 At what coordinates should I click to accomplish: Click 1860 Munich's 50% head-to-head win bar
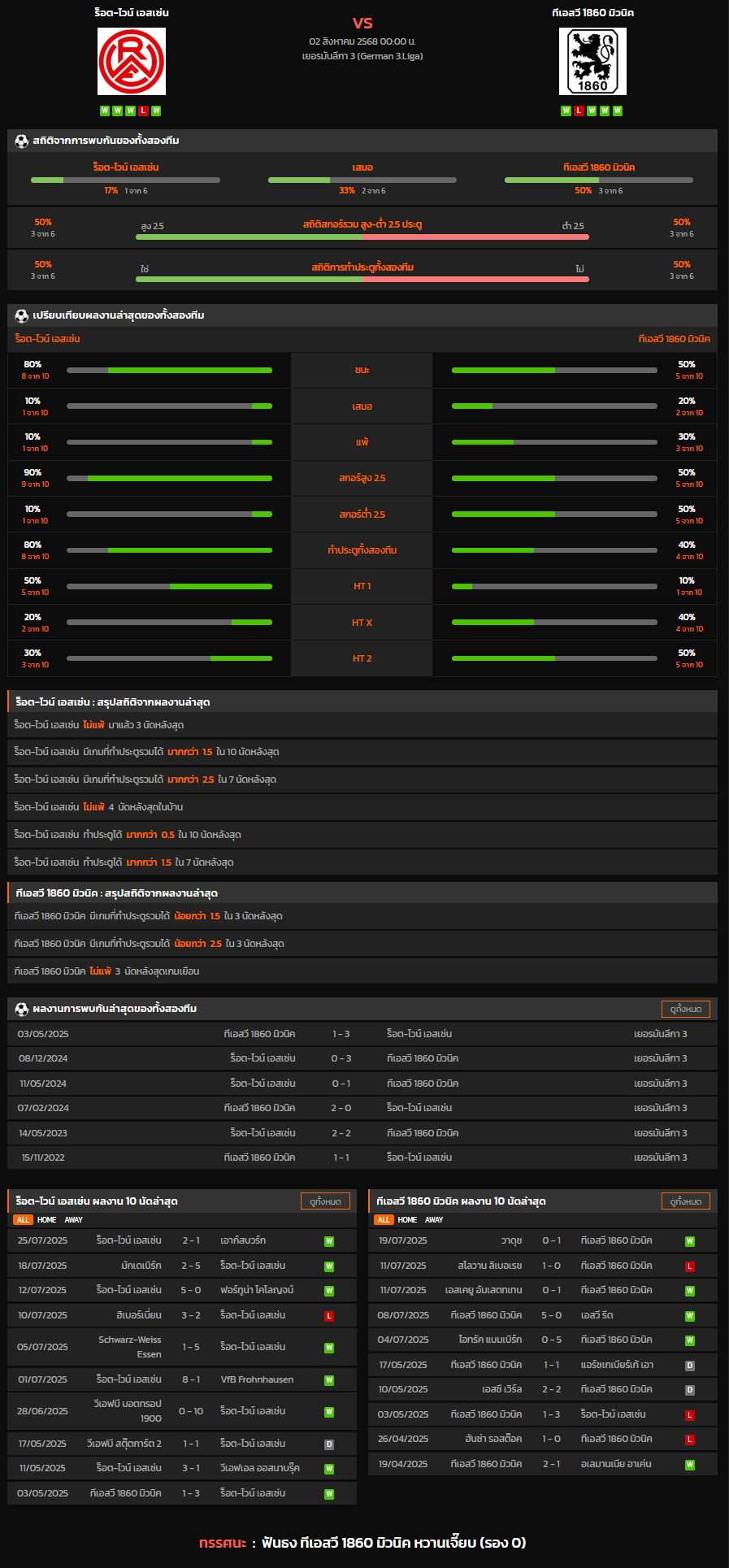coord(599,180)
